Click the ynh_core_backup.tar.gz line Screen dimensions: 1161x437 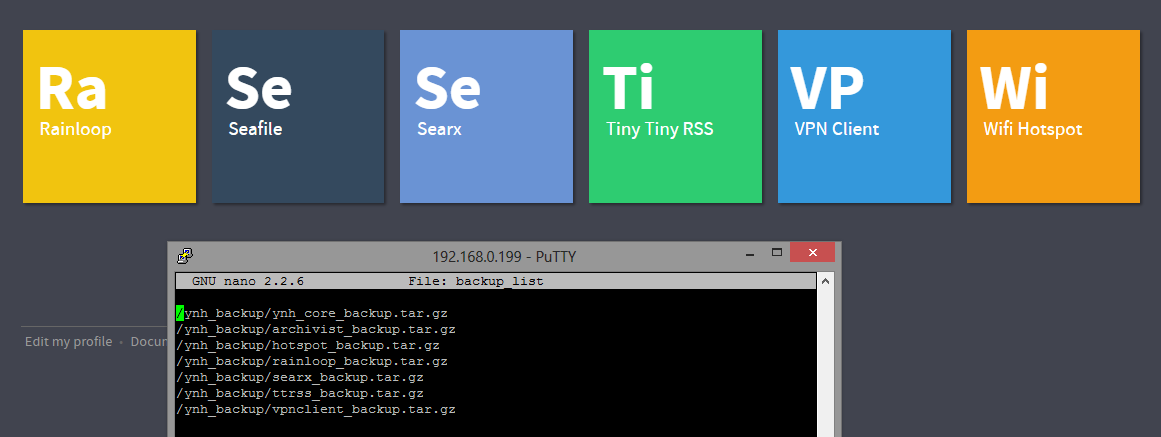312,313
